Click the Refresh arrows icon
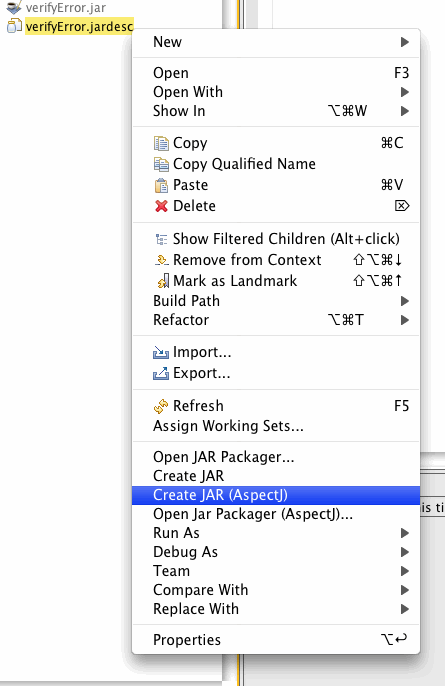 [x=161, y=406]
